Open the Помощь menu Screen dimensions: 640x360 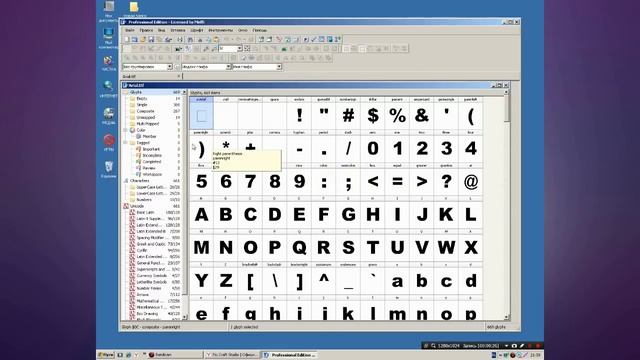(x=260, y=30)
